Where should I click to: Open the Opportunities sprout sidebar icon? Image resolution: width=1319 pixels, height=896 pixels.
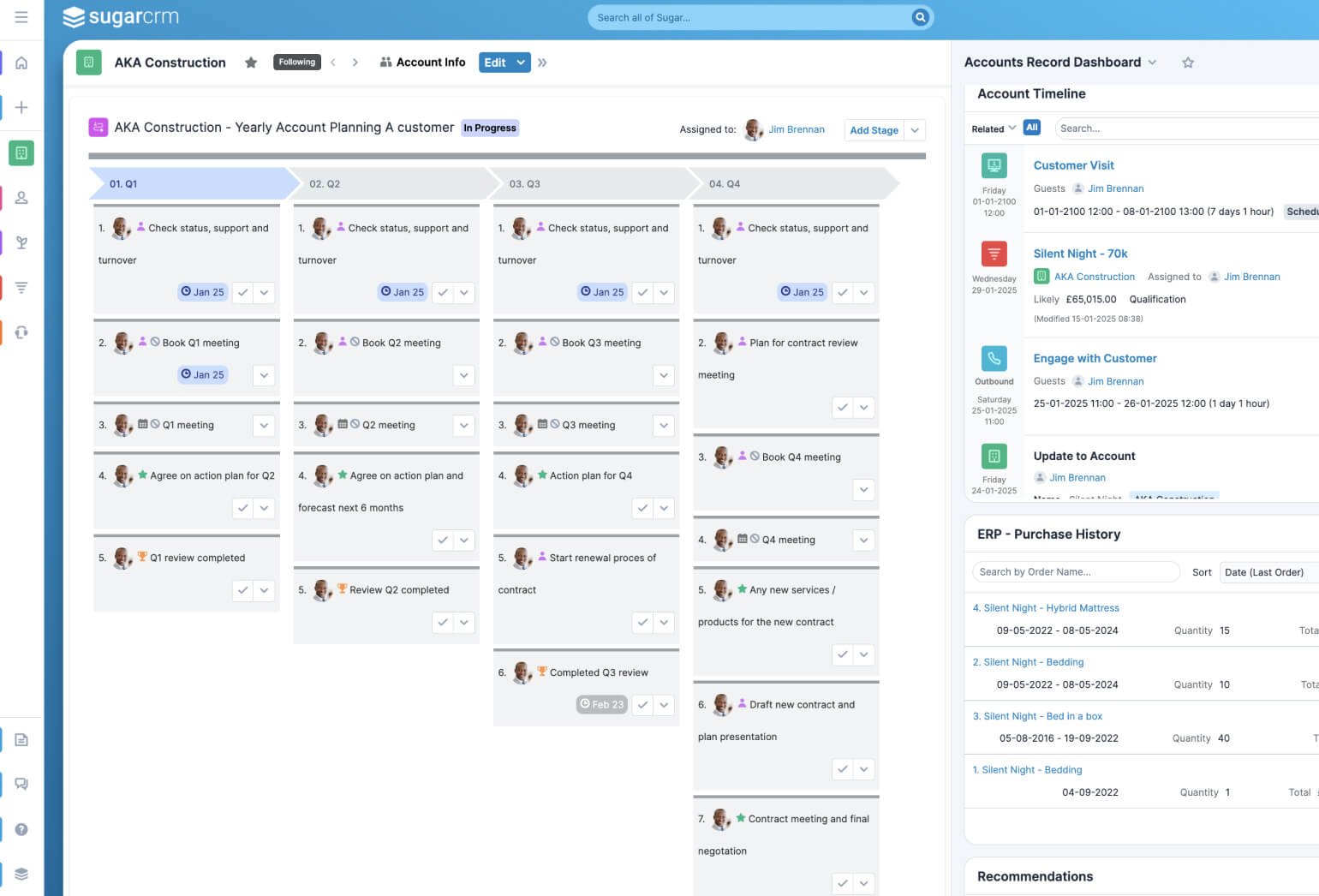[21, 242]
